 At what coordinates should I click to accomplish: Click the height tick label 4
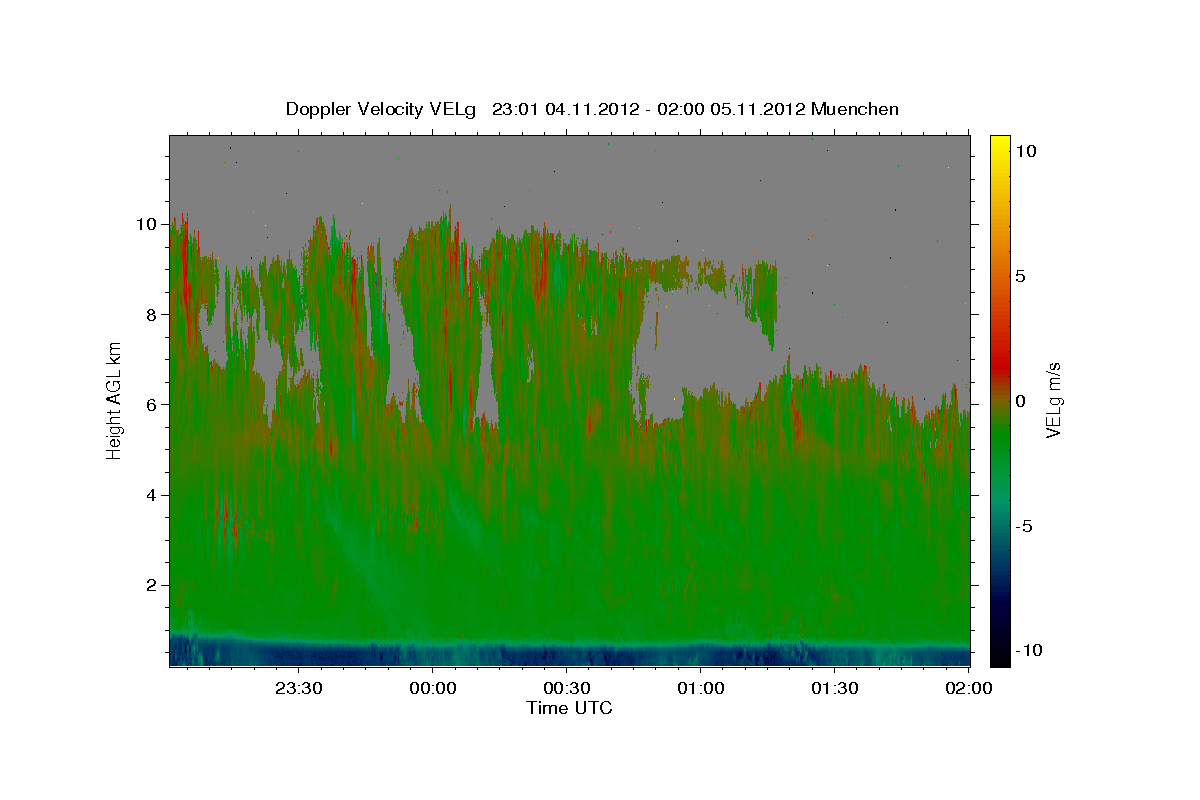pyautogui.click(x=152, y=495)
